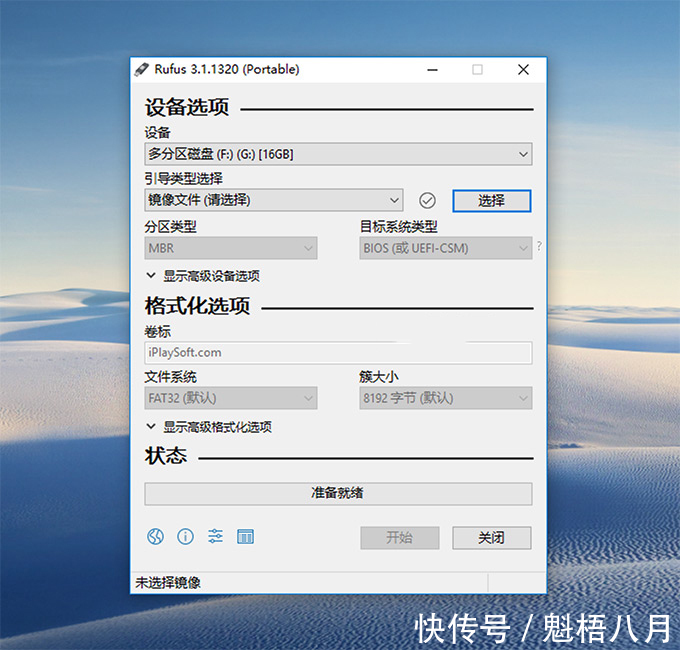
Task: Click the Rufus USB title bar icon
Action: point(141,69)
